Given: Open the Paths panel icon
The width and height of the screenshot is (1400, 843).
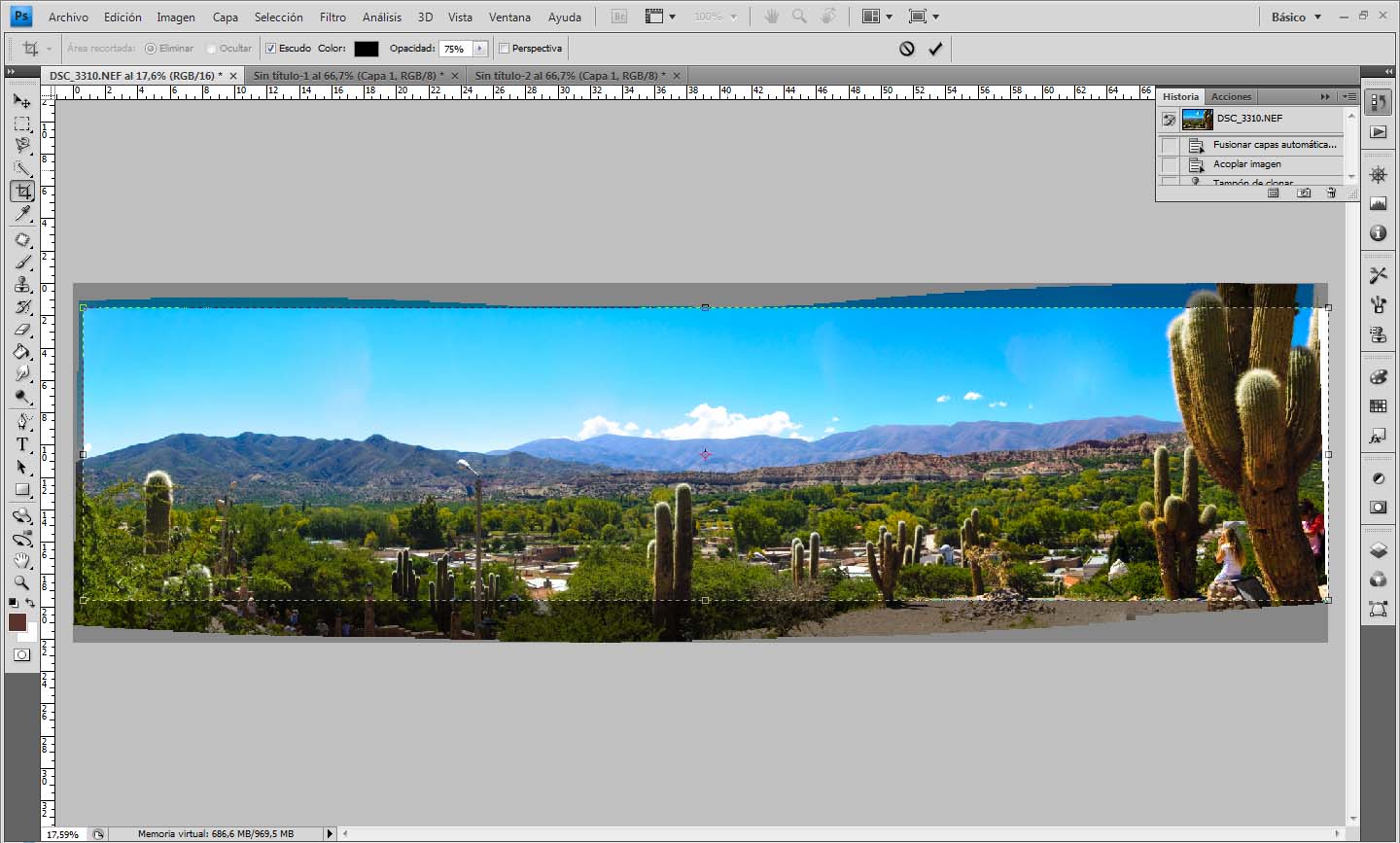Looking at the screenshot, I should coord(1378,609).
